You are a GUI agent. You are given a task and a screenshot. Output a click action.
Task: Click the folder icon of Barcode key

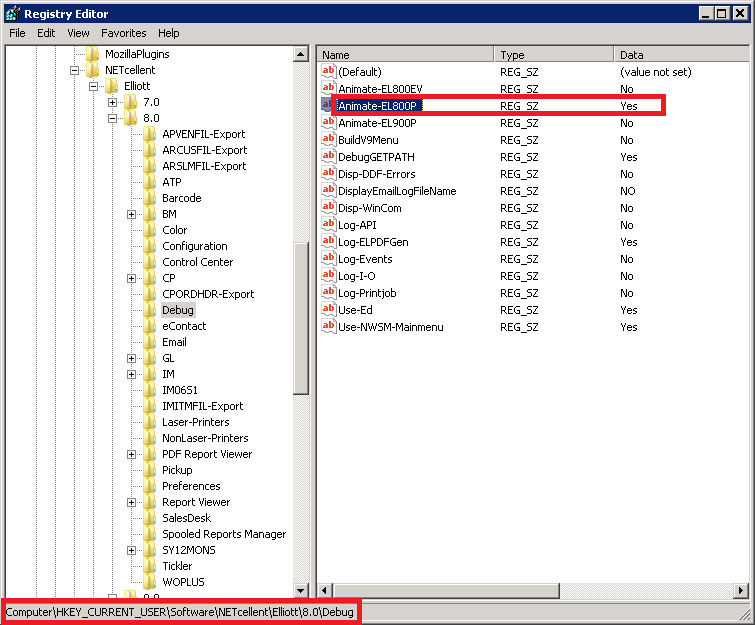150,198
